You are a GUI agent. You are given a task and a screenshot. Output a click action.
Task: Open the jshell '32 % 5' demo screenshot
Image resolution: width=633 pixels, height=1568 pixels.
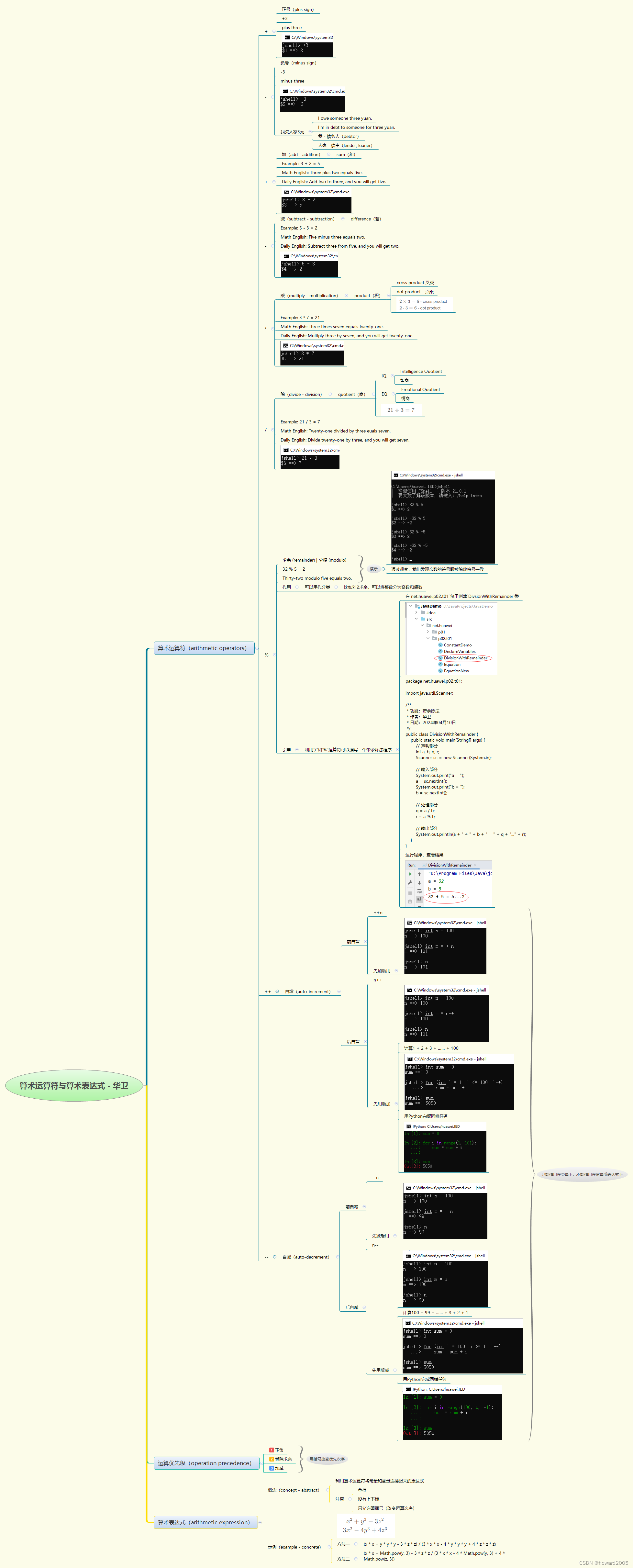(x=443, y=517)
